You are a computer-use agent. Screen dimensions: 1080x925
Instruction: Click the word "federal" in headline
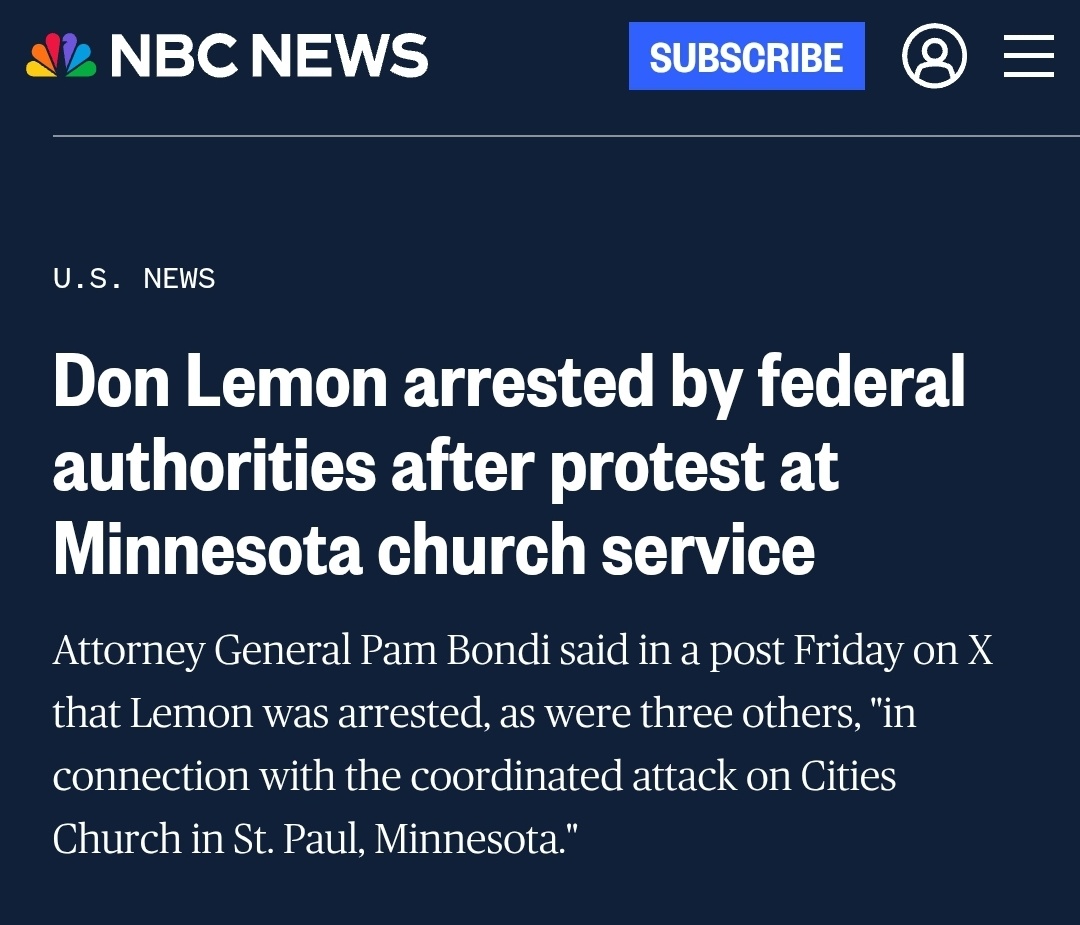click(861, 383)
